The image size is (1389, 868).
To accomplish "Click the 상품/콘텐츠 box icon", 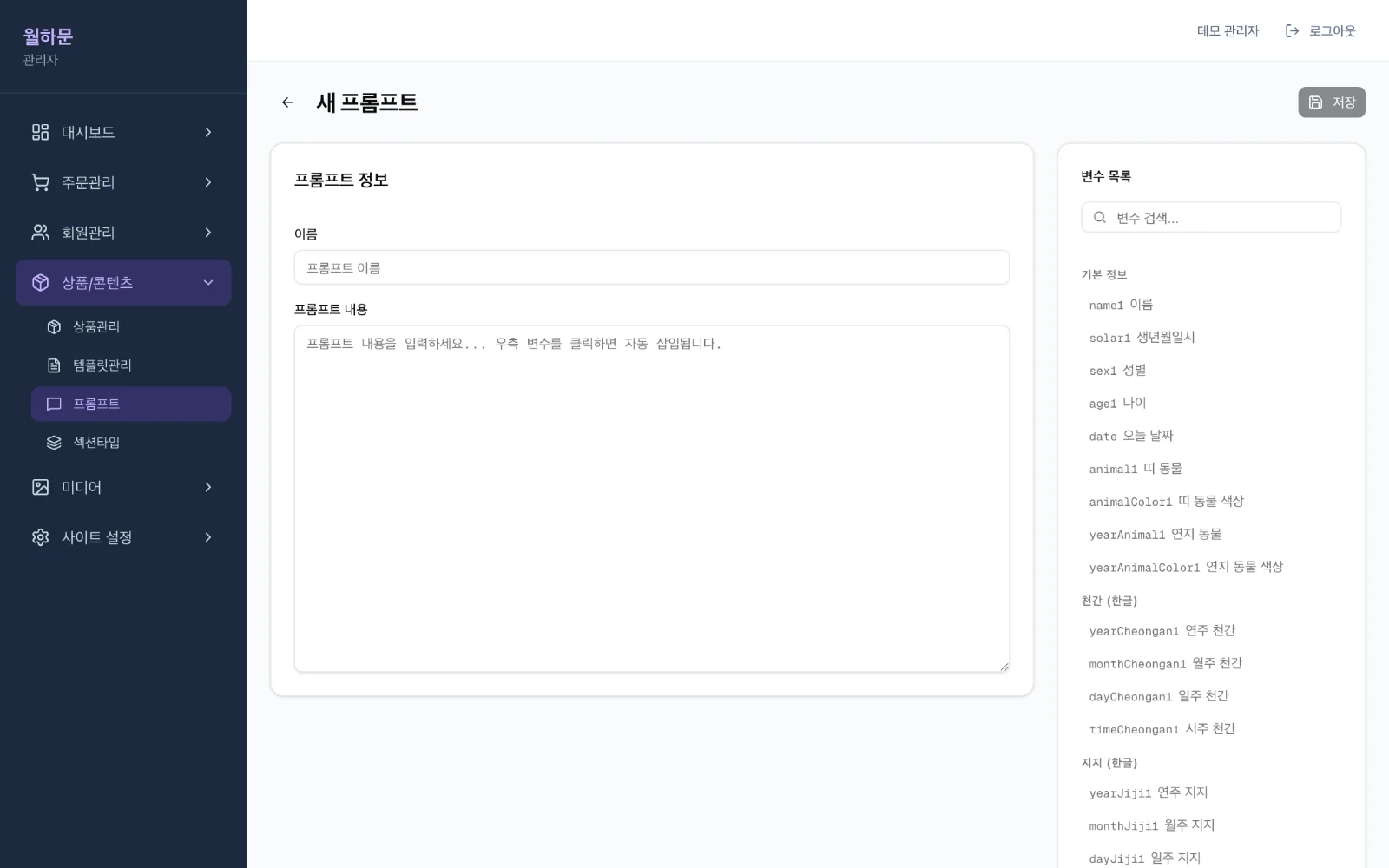I will [41, 283].
